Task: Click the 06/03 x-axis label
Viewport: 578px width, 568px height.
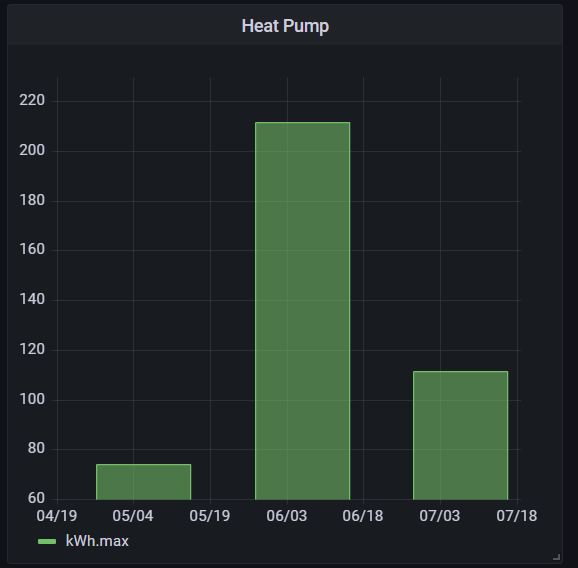Action: tap(287, 516)
